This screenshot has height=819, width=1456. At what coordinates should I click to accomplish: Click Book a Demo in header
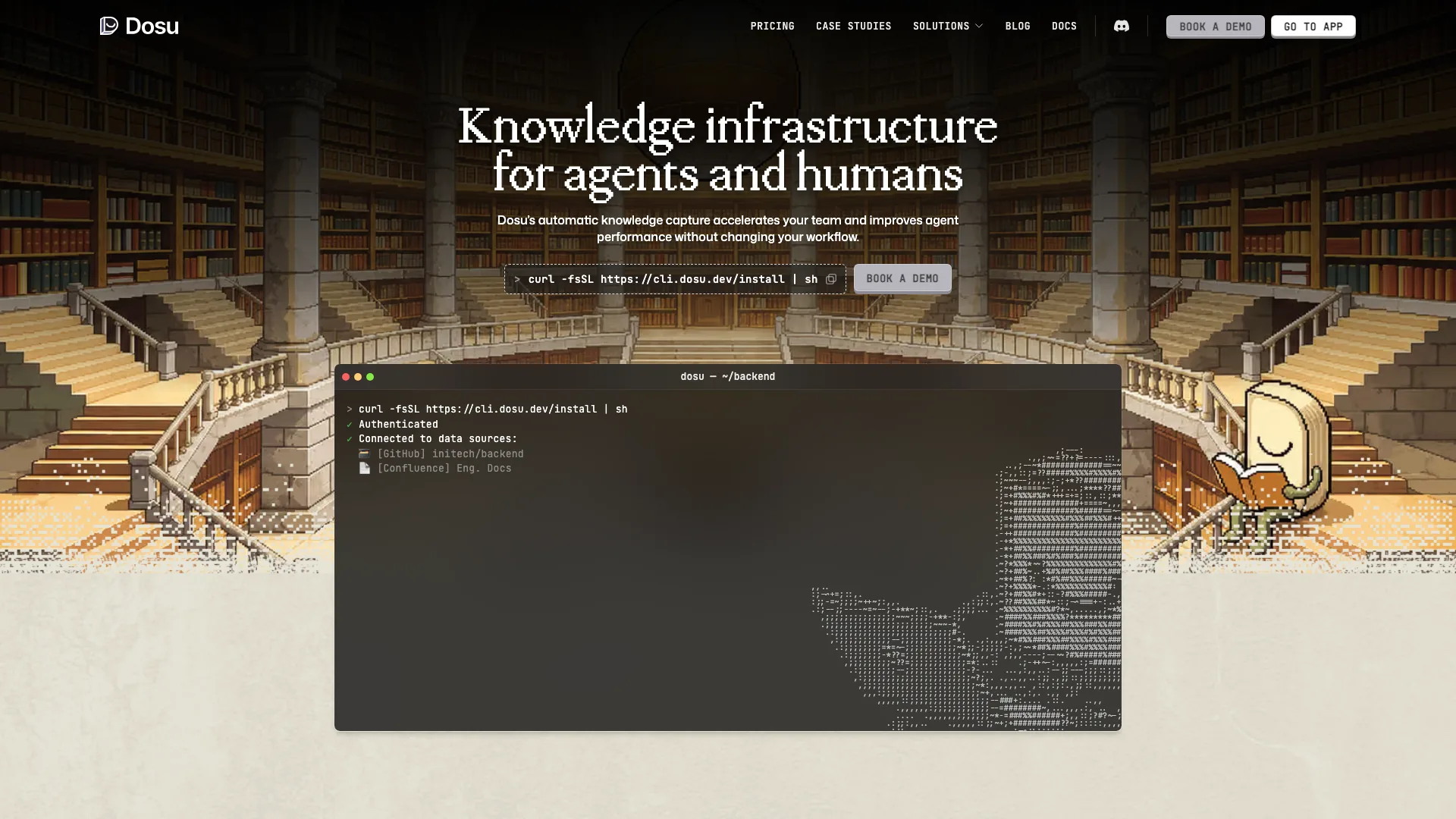tap(1215, 27)
